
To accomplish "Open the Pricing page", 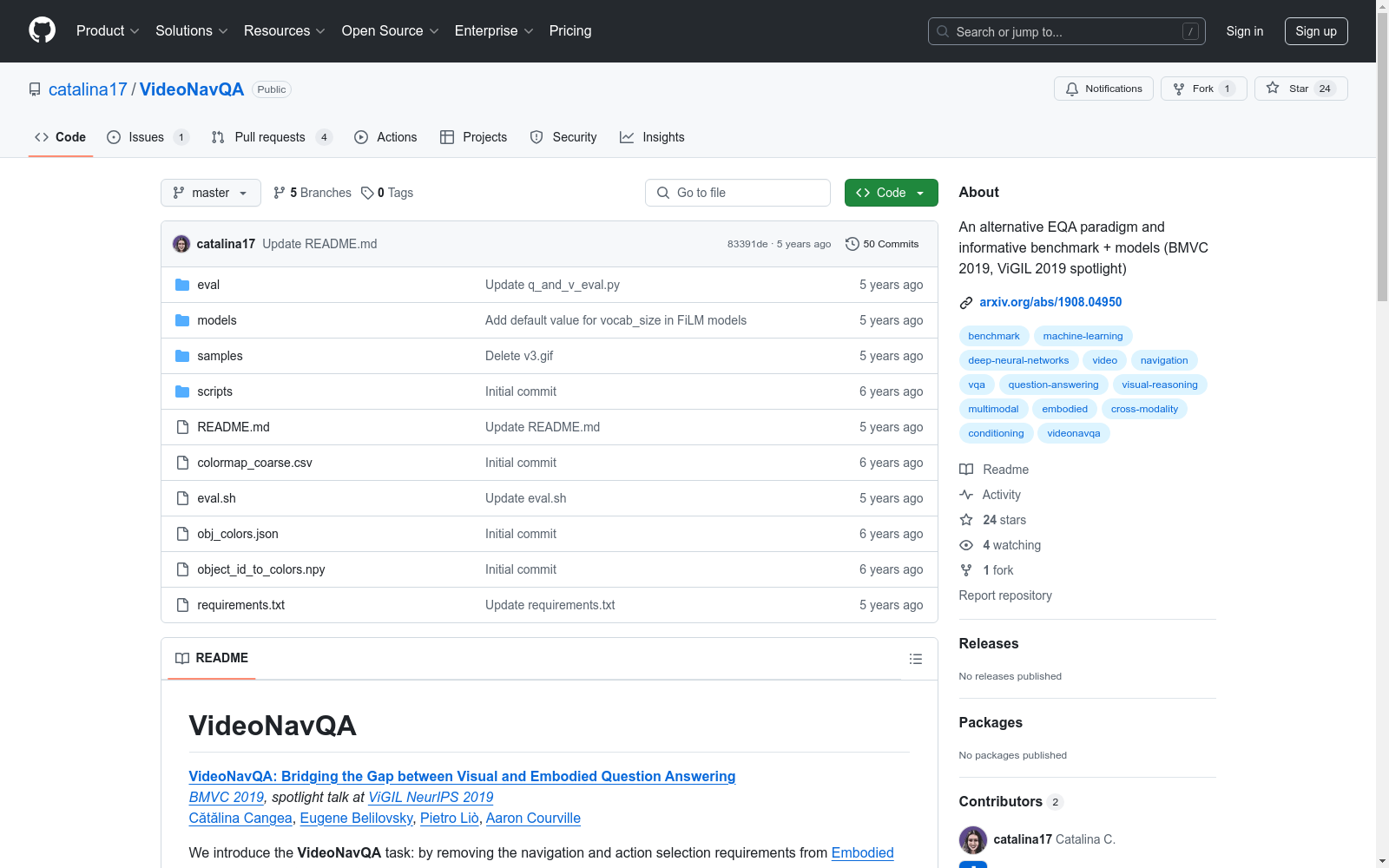I will (570, 30).
